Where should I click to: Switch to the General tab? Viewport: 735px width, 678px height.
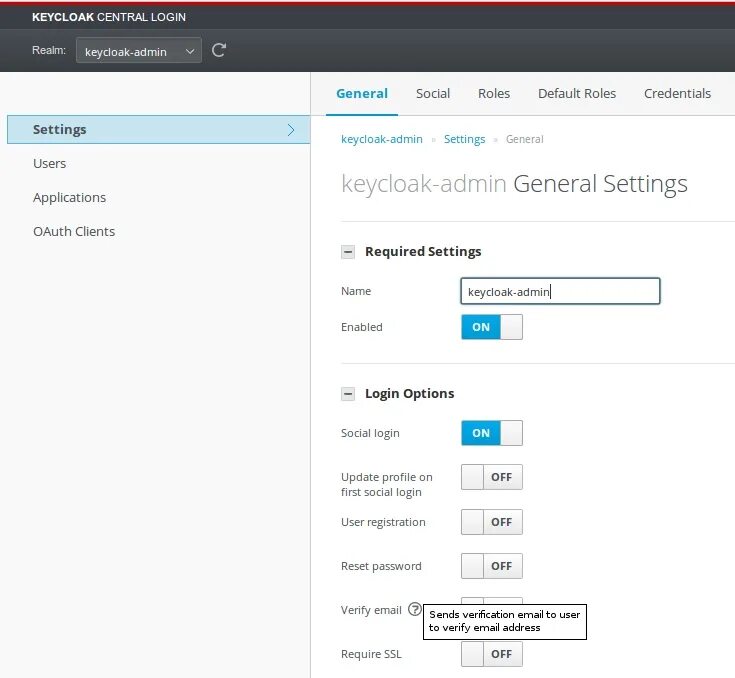click(x=362, y=93)
